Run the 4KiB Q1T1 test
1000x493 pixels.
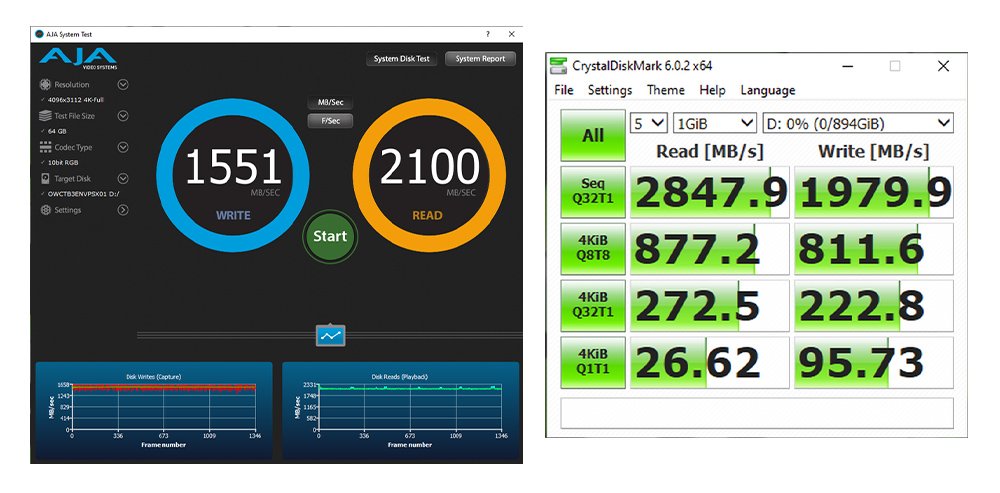coord(593,363)
